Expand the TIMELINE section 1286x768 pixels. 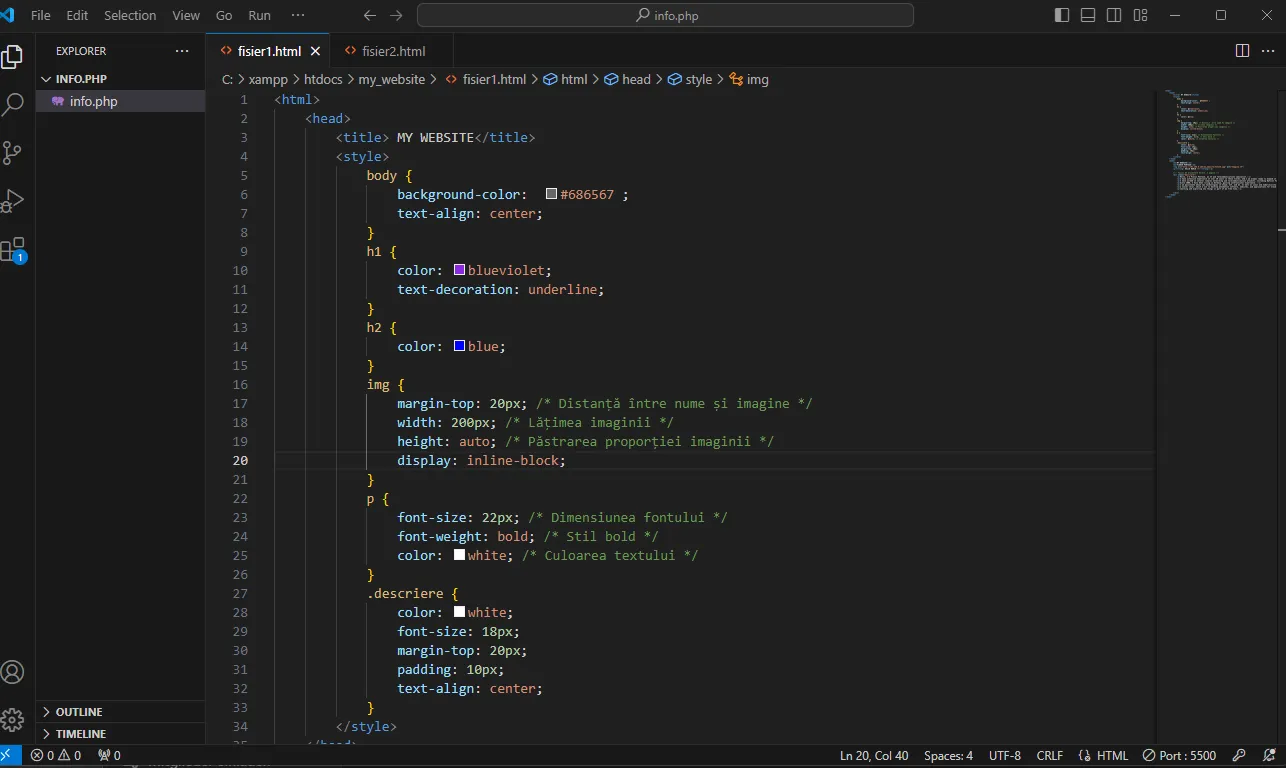coord(80,734)
